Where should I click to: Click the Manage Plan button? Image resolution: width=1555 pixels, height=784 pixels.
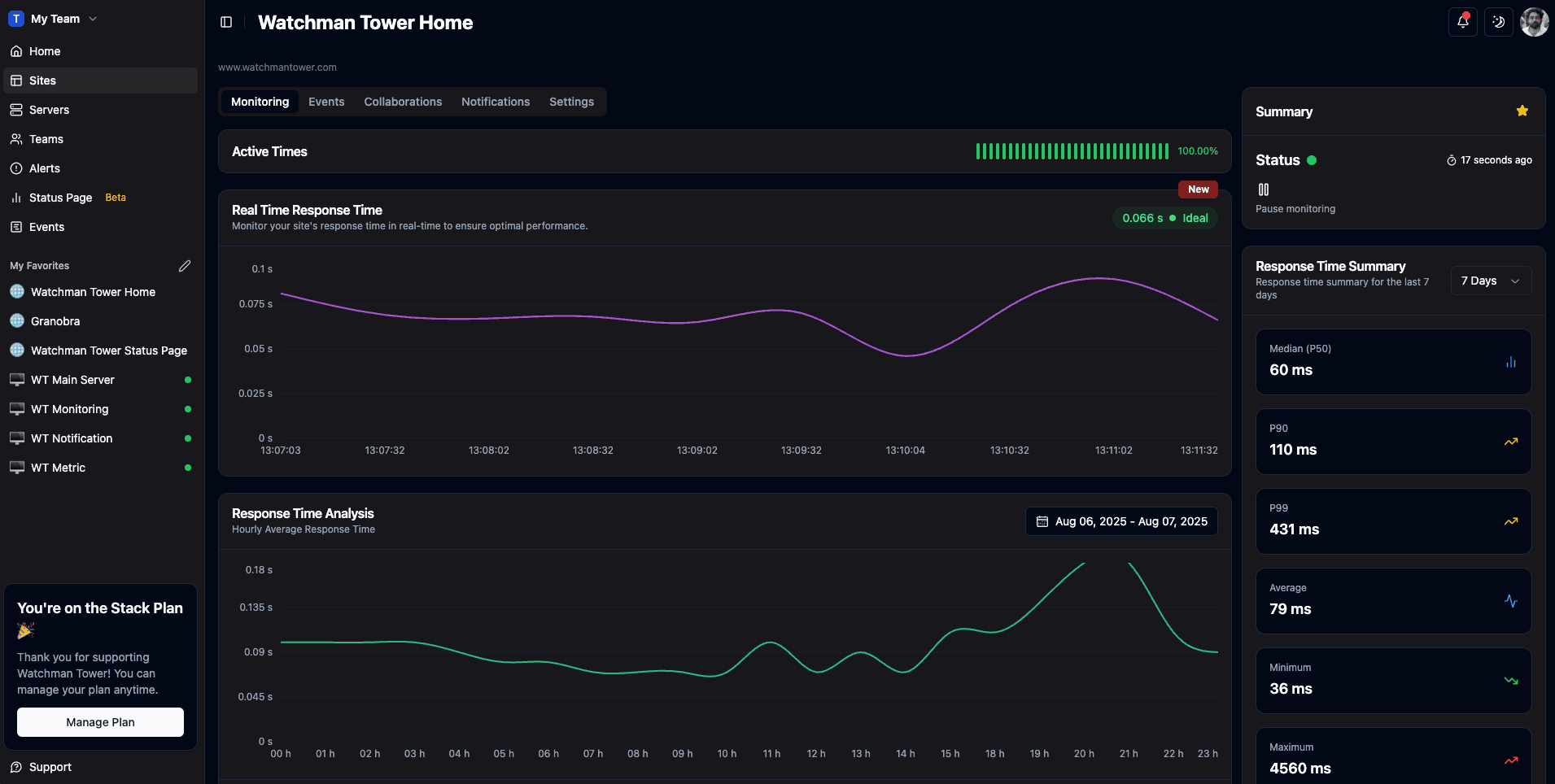click(x=100, y=722)
